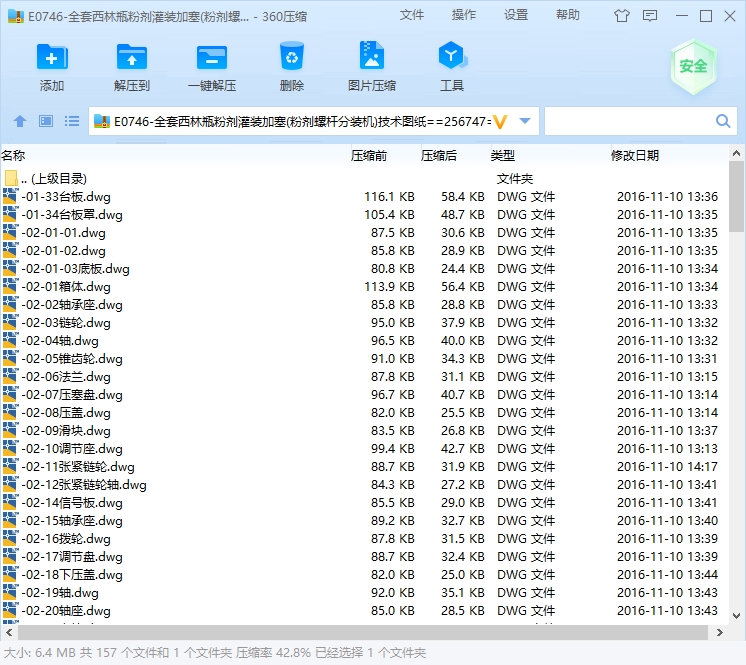The height and width of the screenshot is (665, 746).
Task: Click the 添加 (Add) toolbar icon
Action: pyautogui.click(x=52, y=58)
